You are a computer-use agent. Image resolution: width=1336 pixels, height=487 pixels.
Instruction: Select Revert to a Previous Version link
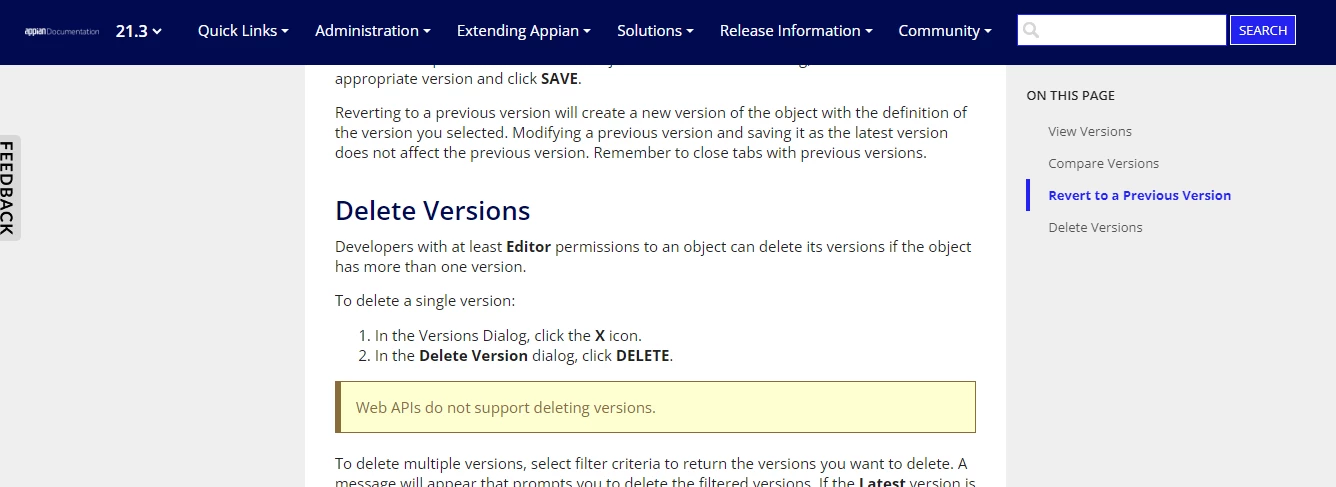[1139, 195]
